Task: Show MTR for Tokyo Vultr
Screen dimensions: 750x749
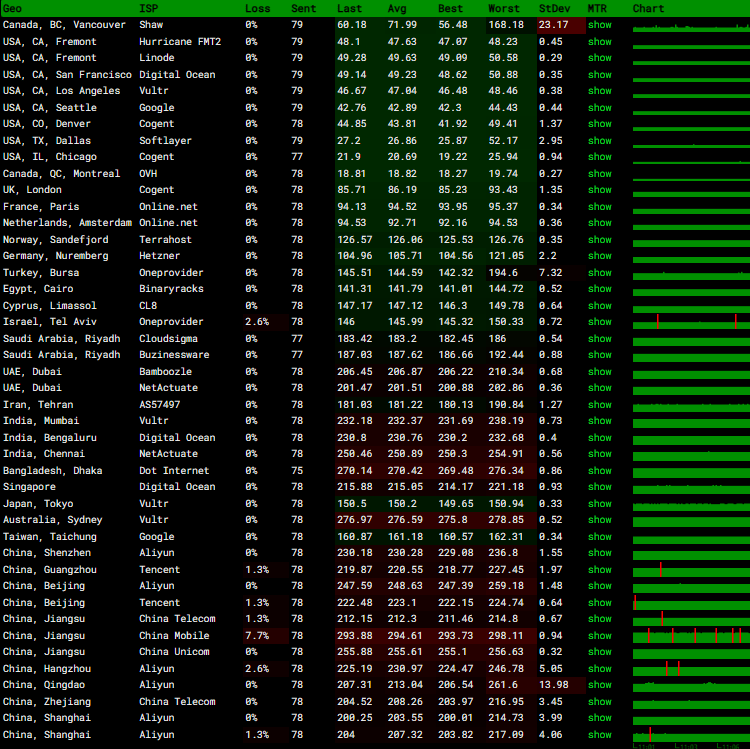Action: pos(600,504)
